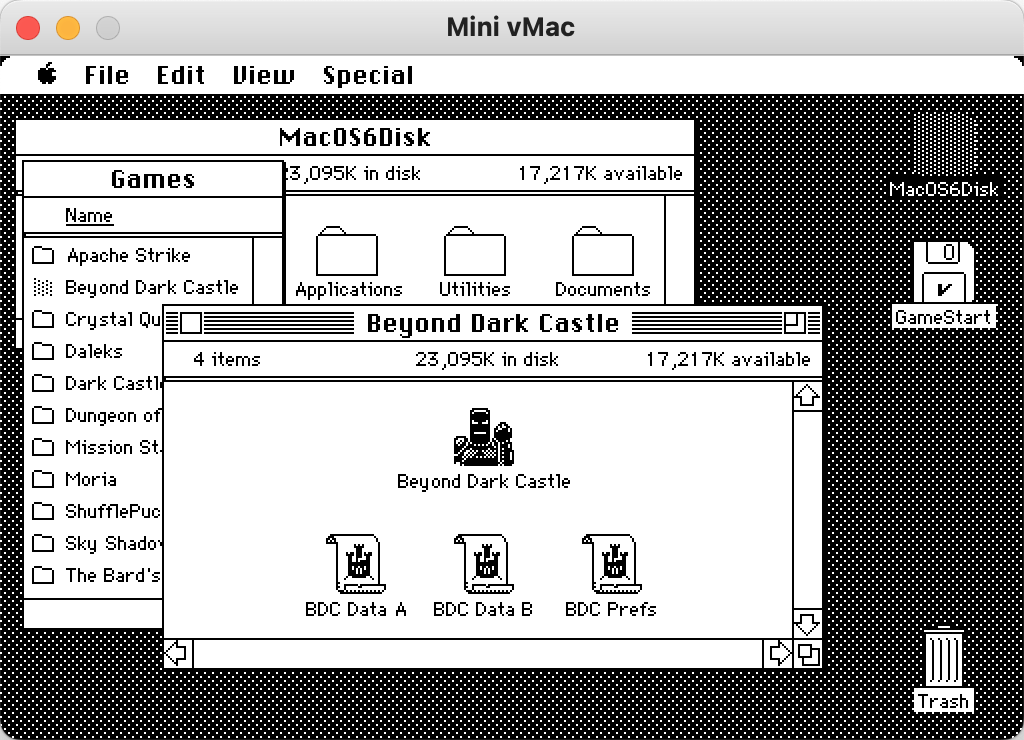Click the Name column header in Games window
Viewport: 1024px width, 740px height.
point(89,216)
